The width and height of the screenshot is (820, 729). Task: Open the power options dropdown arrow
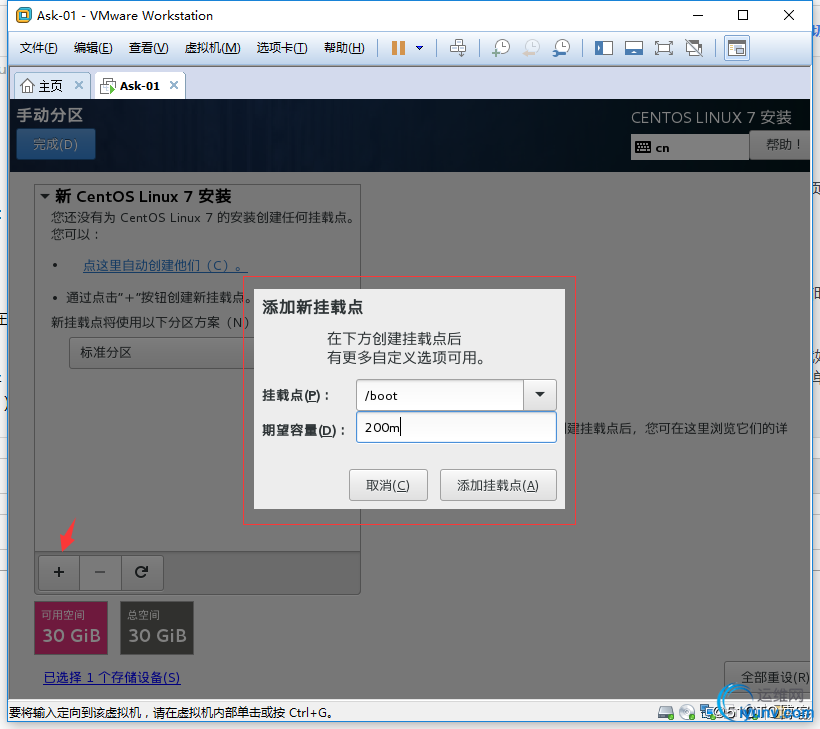[x=419, y=48]
